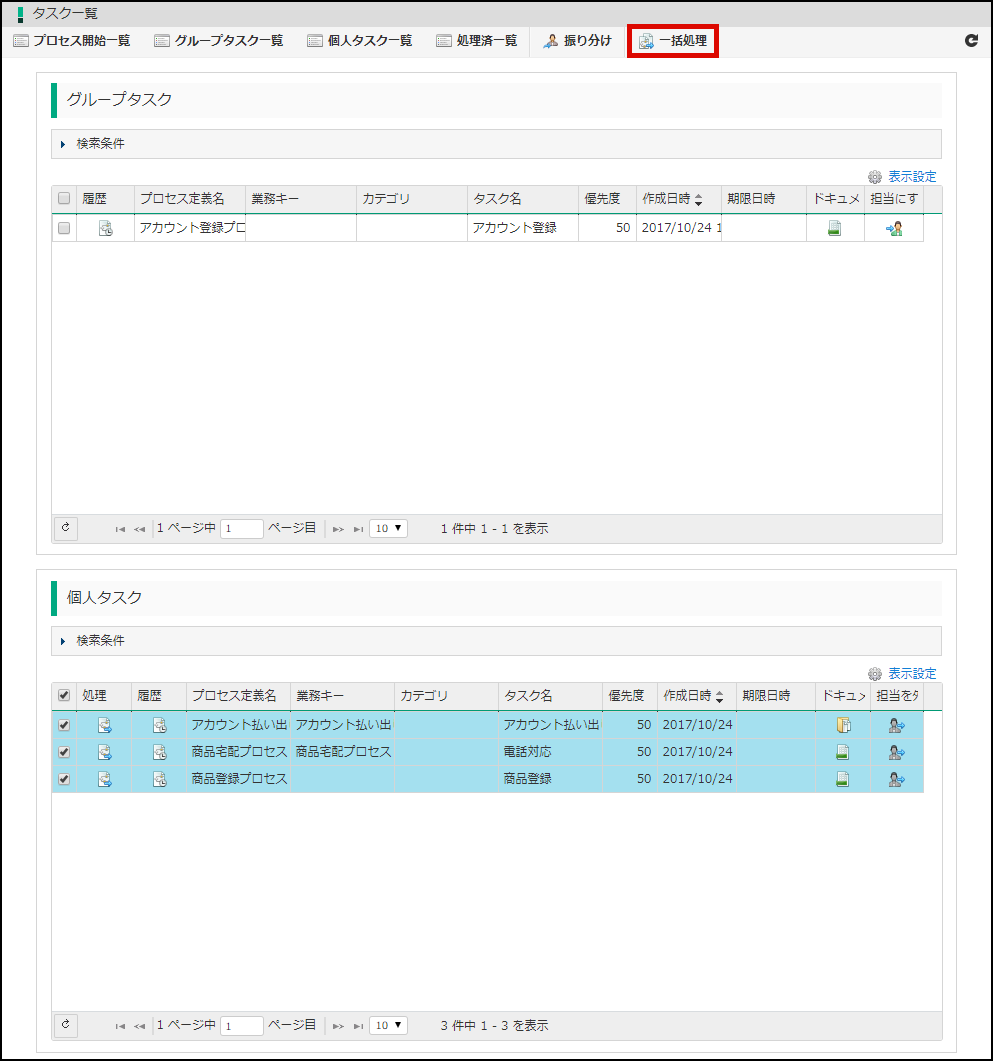Click release-assignment icon for 電話対応 task
The image size is (993, 1061).
896,752
